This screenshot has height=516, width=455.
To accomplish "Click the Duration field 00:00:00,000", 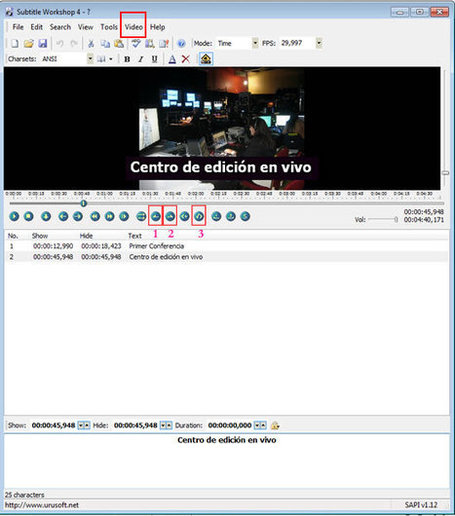I will point(230,425).
